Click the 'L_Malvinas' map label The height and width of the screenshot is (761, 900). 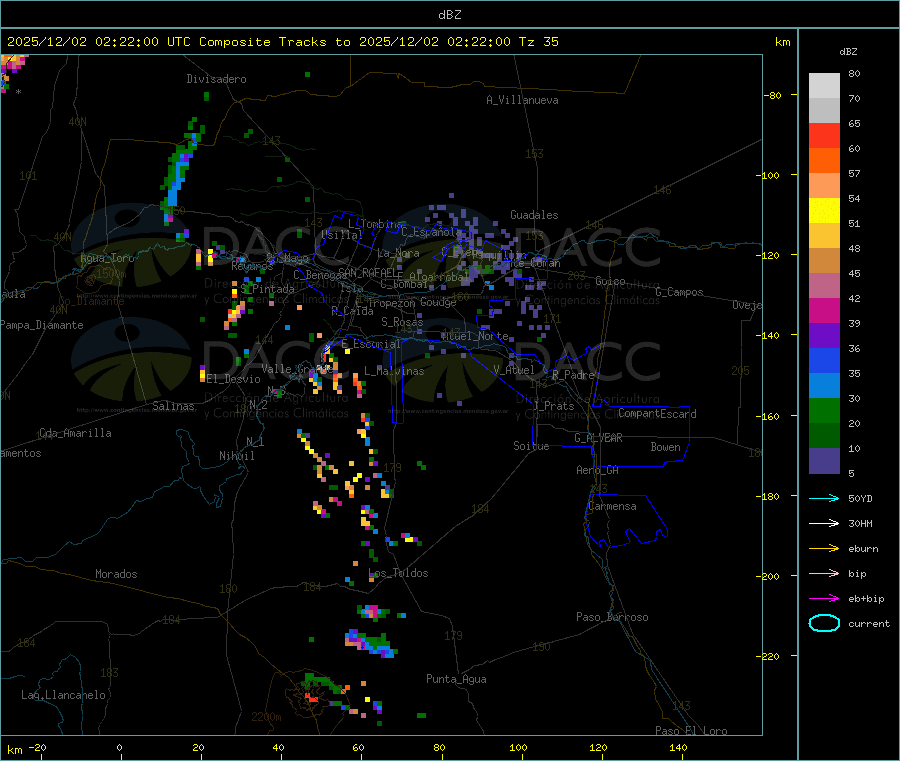(x=394, y=371)
